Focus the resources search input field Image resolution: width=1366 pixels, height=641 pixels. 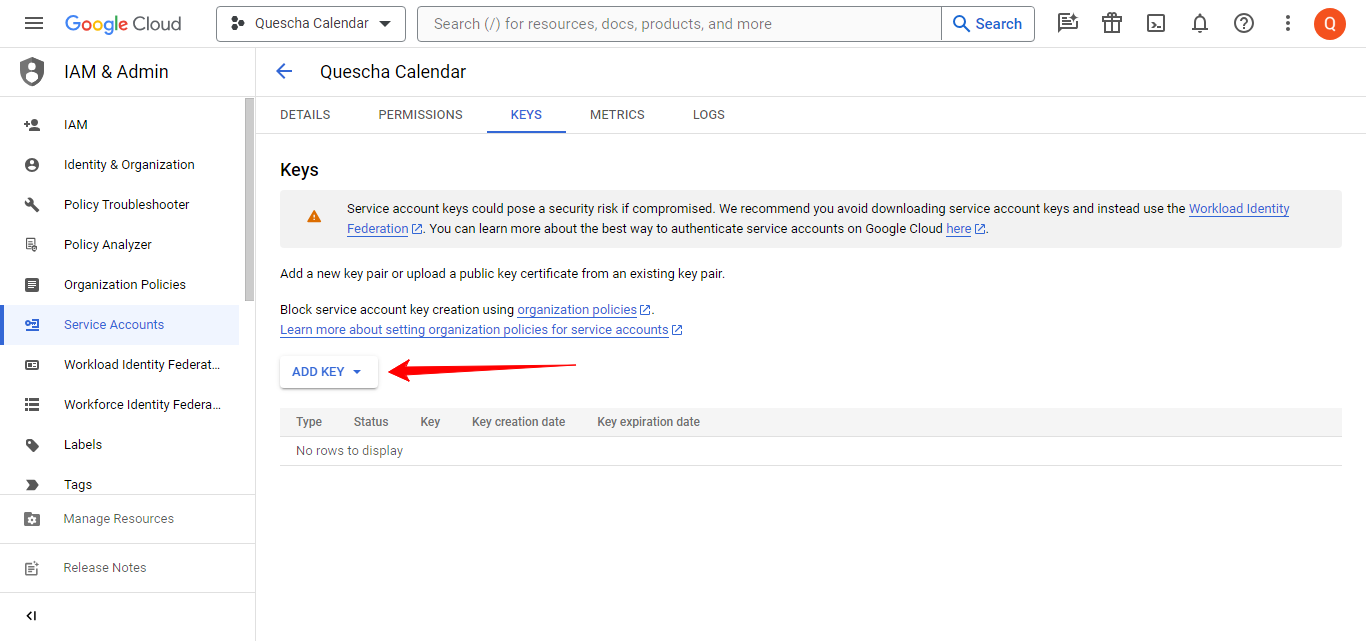[x=680, y=24]
